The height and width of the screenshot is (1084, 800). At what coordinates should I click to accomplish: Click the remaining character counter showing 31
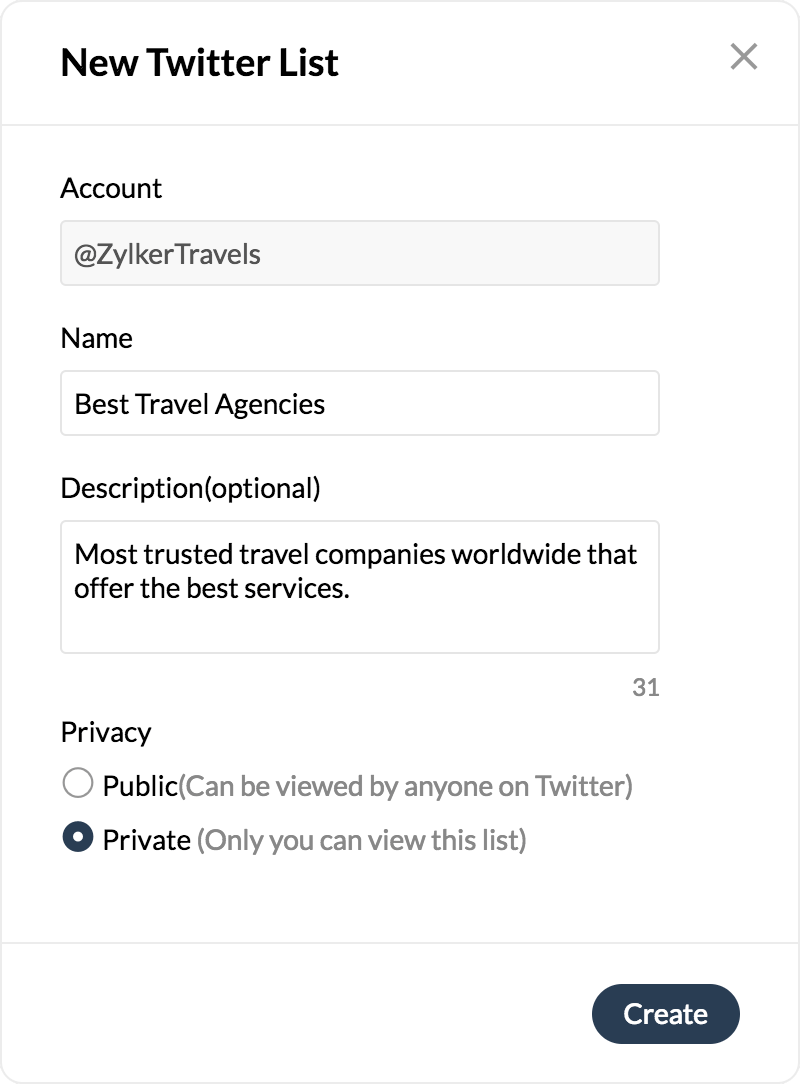pyautogui.click(x=646, y=688)
